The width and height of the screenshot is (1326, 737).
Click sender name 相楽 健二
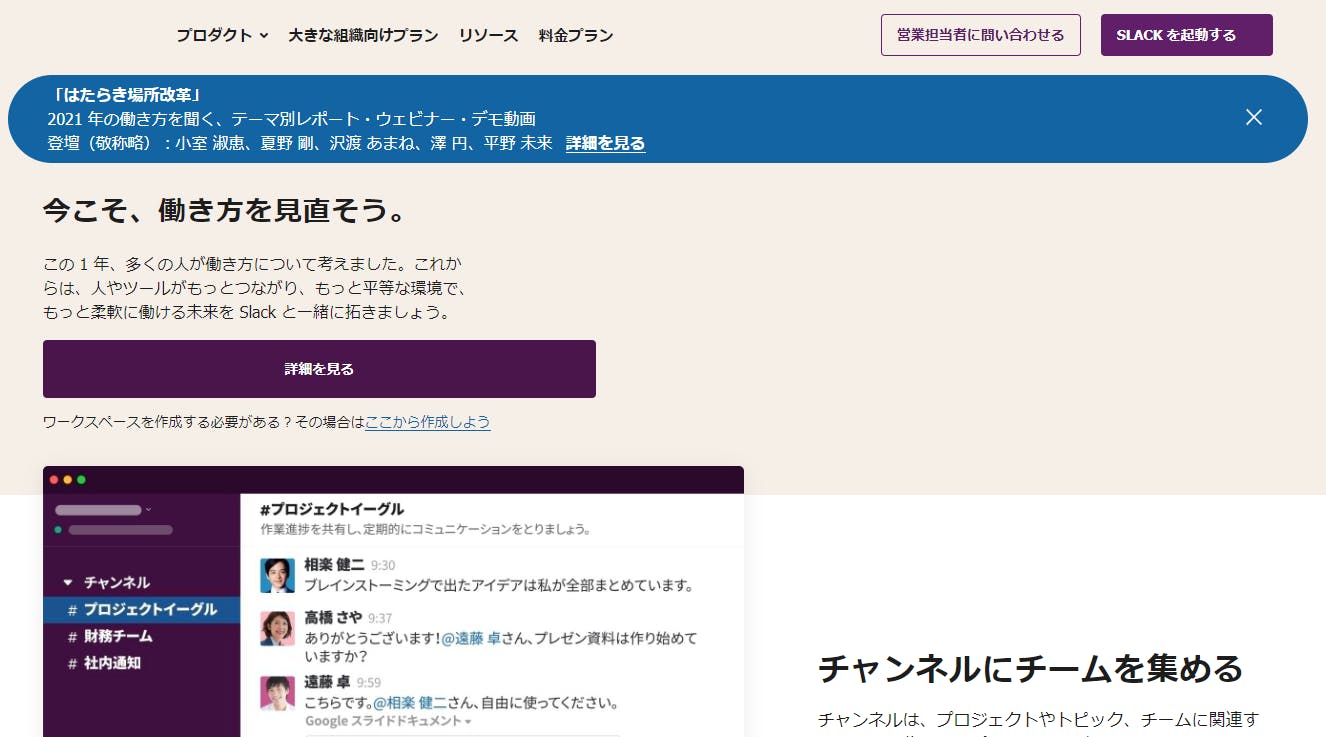tap(334, 564)
